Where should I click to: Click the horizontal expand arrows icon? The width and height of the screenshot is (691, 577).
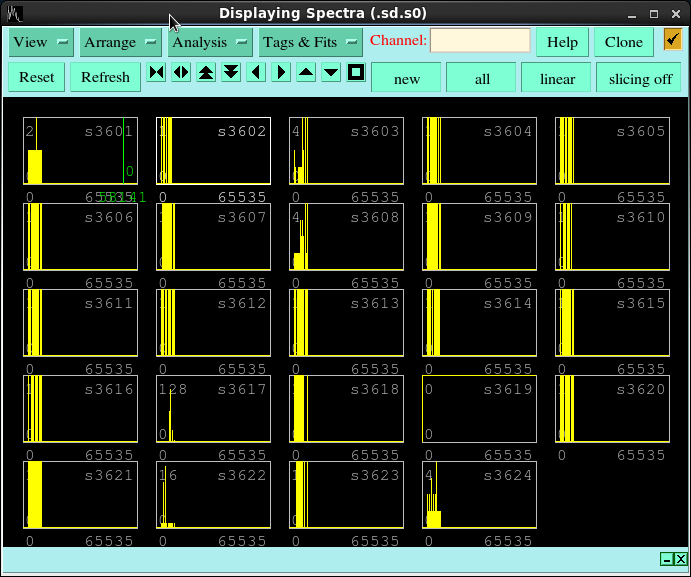coord(181,72)
